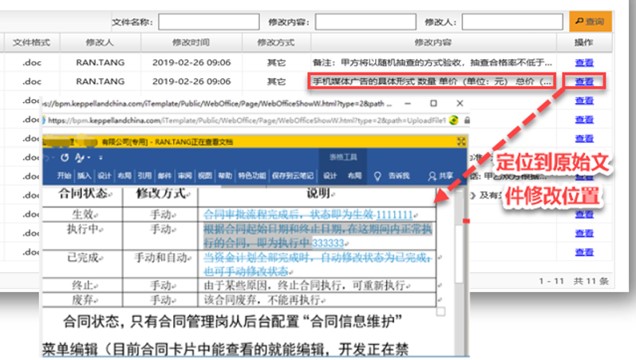The image size is (636, 360).
Task: Click the 修改时间 column header
Action: click(191, 42)
